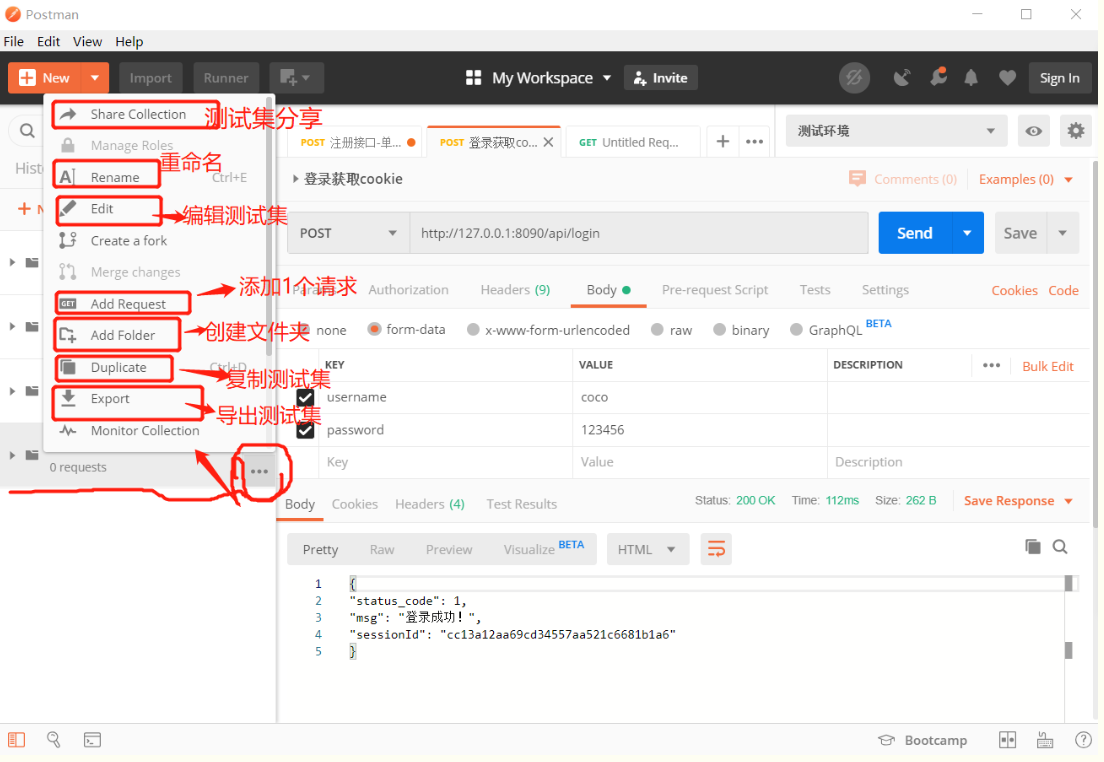This screenshot has height=762, width=1104.
Task: Open the Save button dropdown arrow
Action: click(x=1062, y=233)
